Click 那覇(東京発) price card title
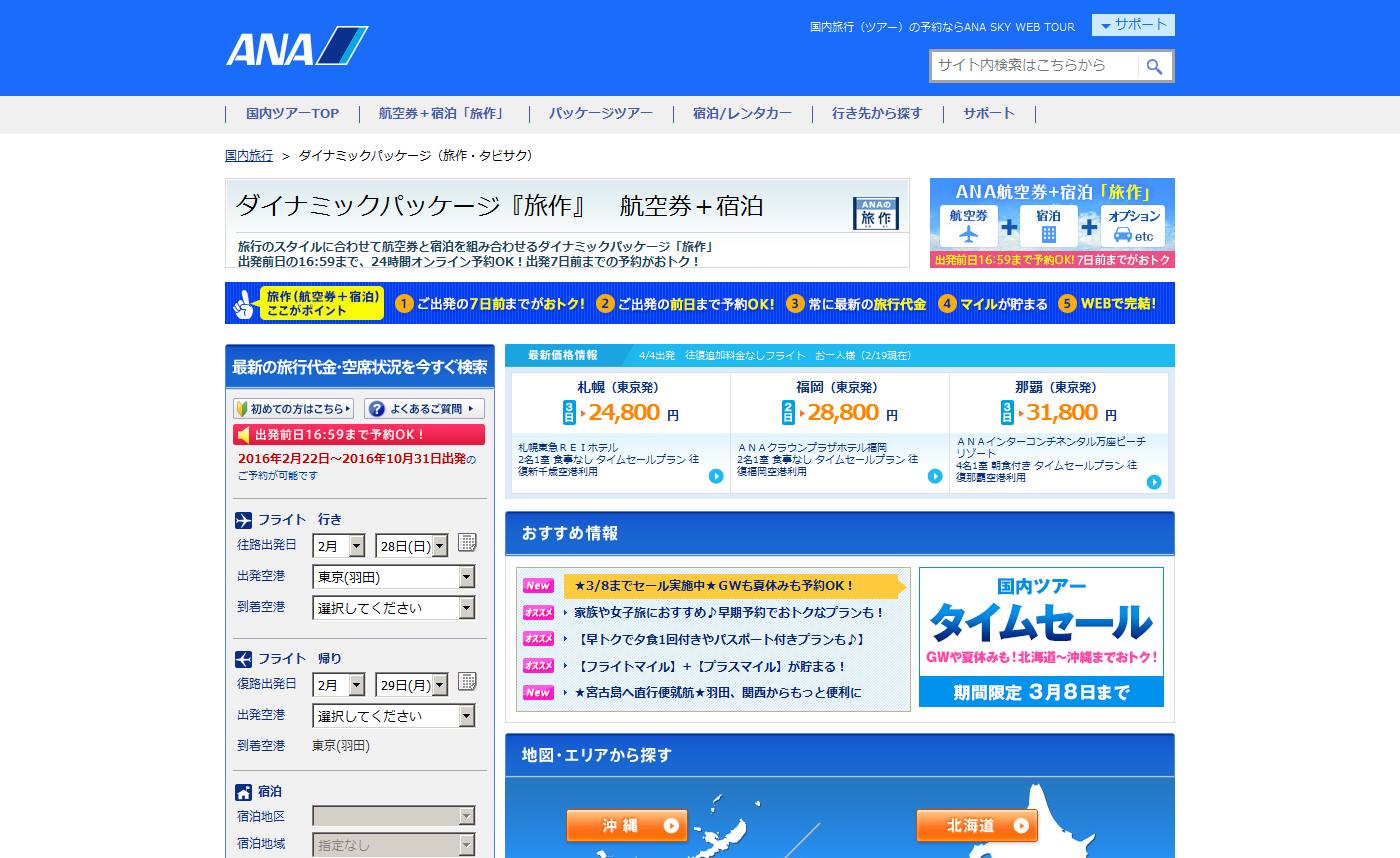This screenshot has width=1400, height=858. pyautogui.click(x=1058, y=387)
